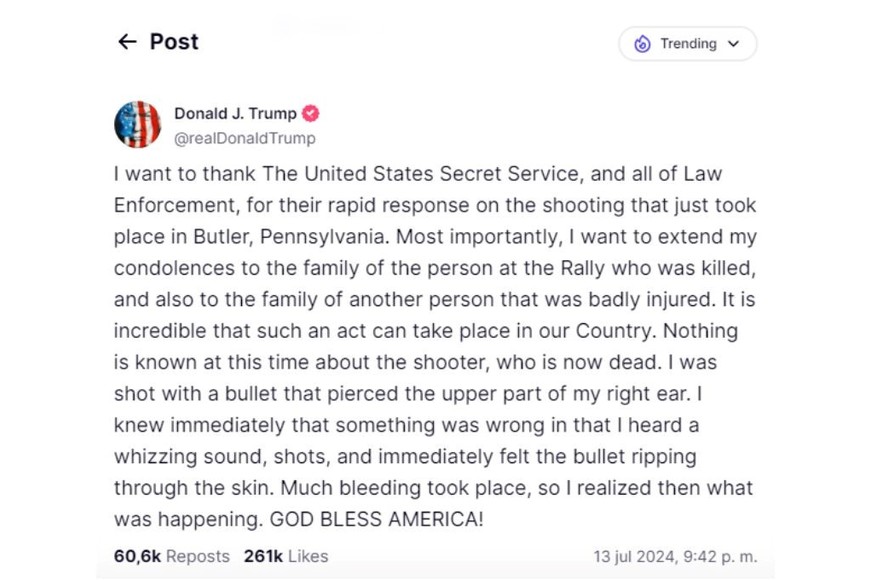Image resolution: width=870 pixels, height=580 pixels.
Task: Click the flame icon in the Trending pill
Action: 642,44
